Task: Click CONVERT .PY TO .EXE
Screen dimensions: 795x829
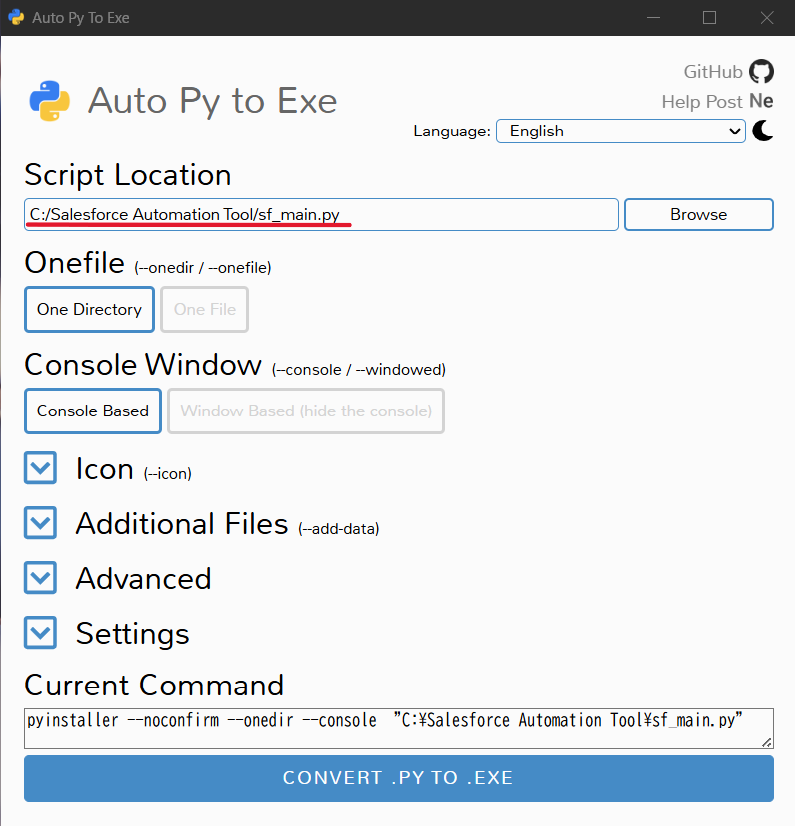Action: point(398,778)
